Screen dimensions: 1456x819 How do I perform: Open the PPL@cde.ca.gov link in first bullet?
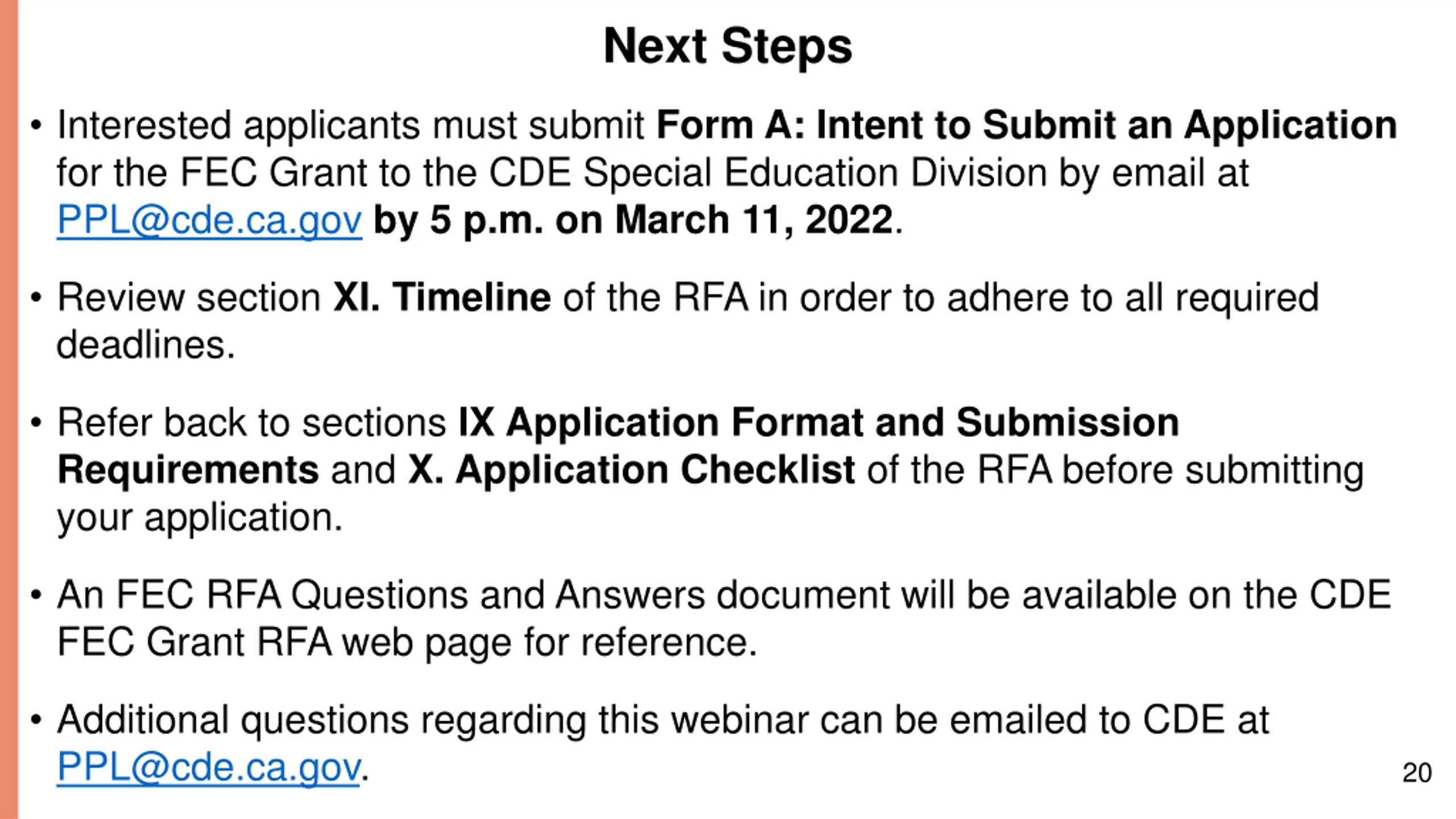[209, 220]
